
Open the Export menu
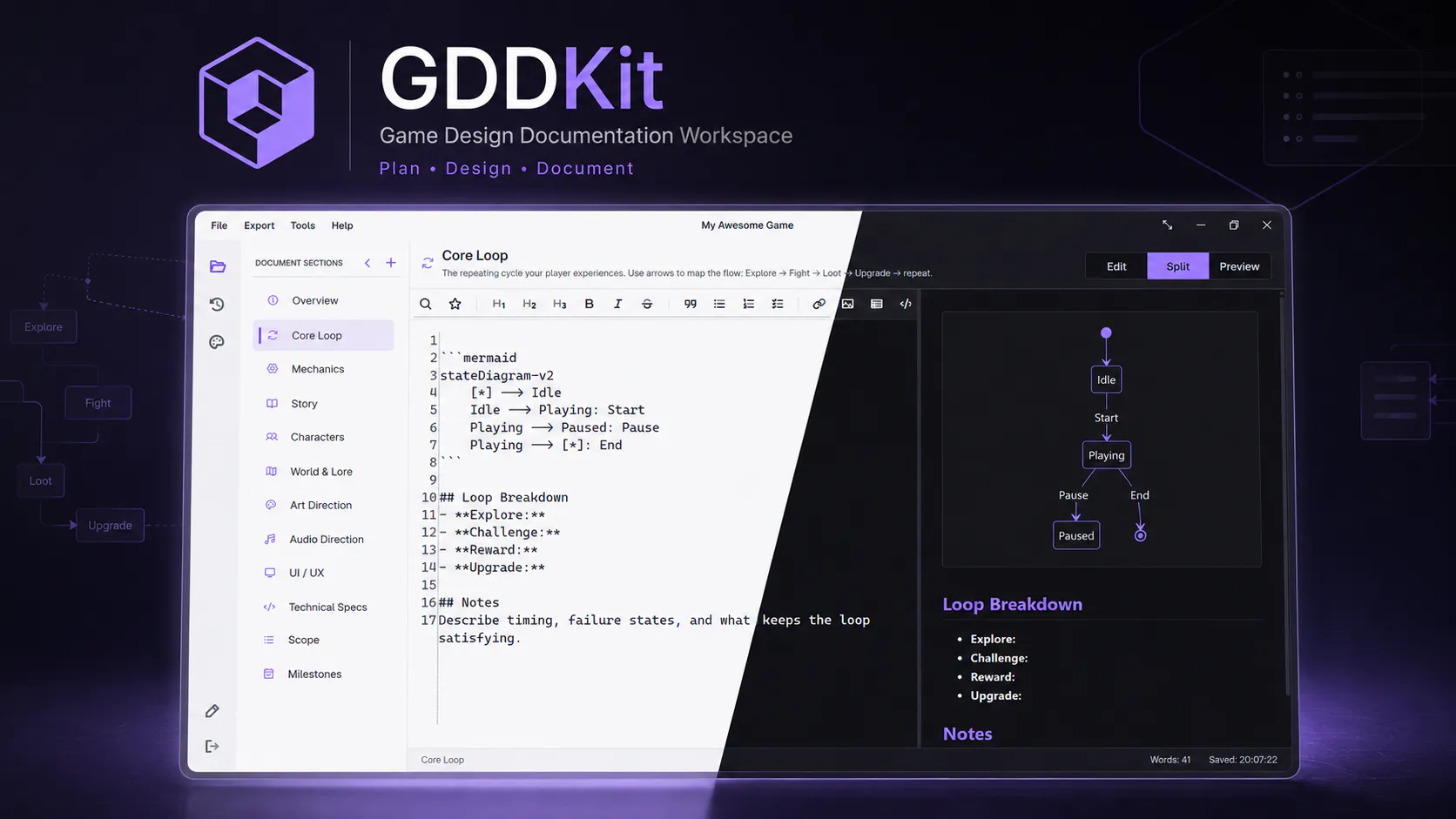[x=259, y=225]
